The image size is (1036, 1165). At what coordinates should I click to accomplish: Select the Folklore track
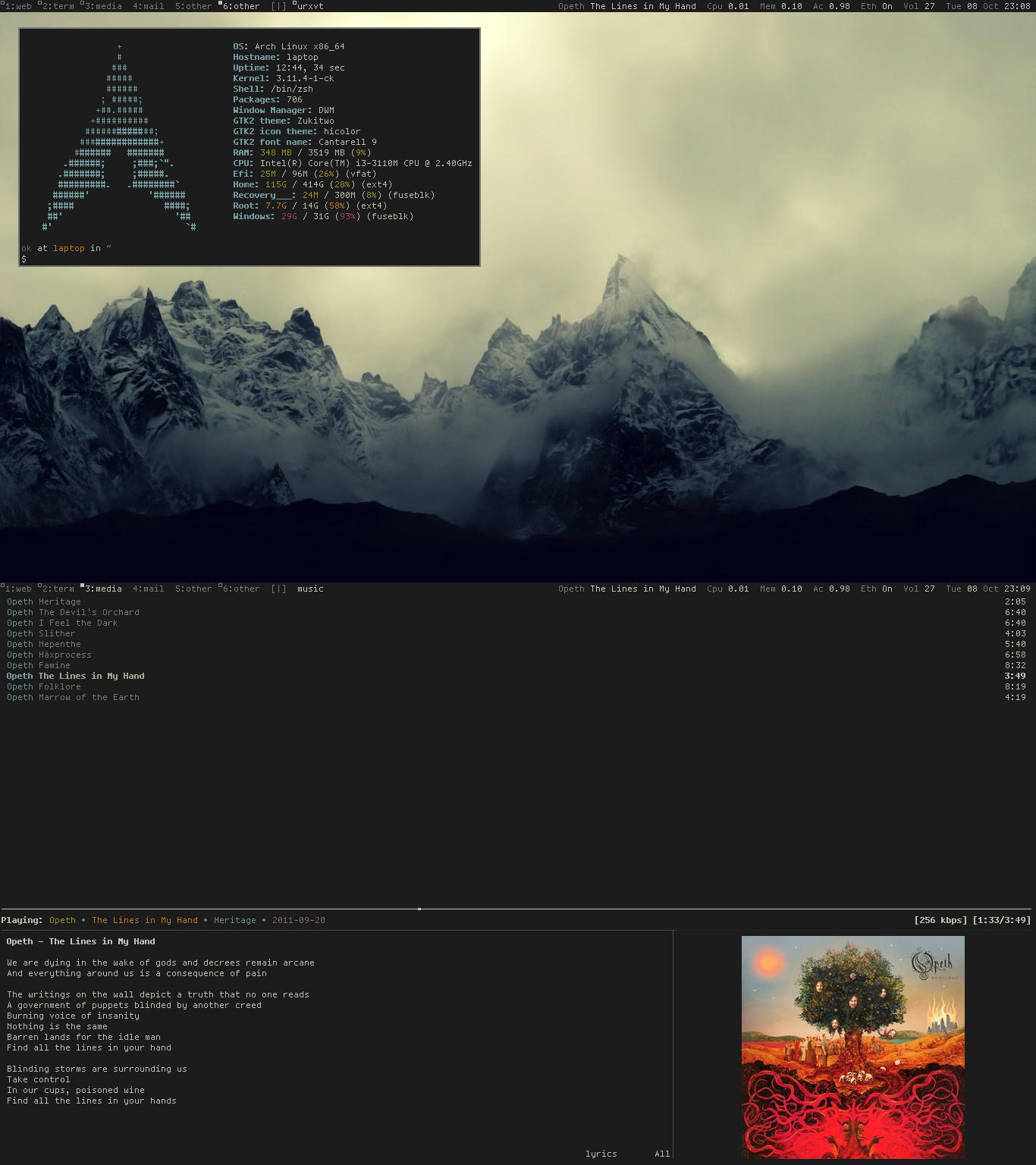[x=516, y=686]
